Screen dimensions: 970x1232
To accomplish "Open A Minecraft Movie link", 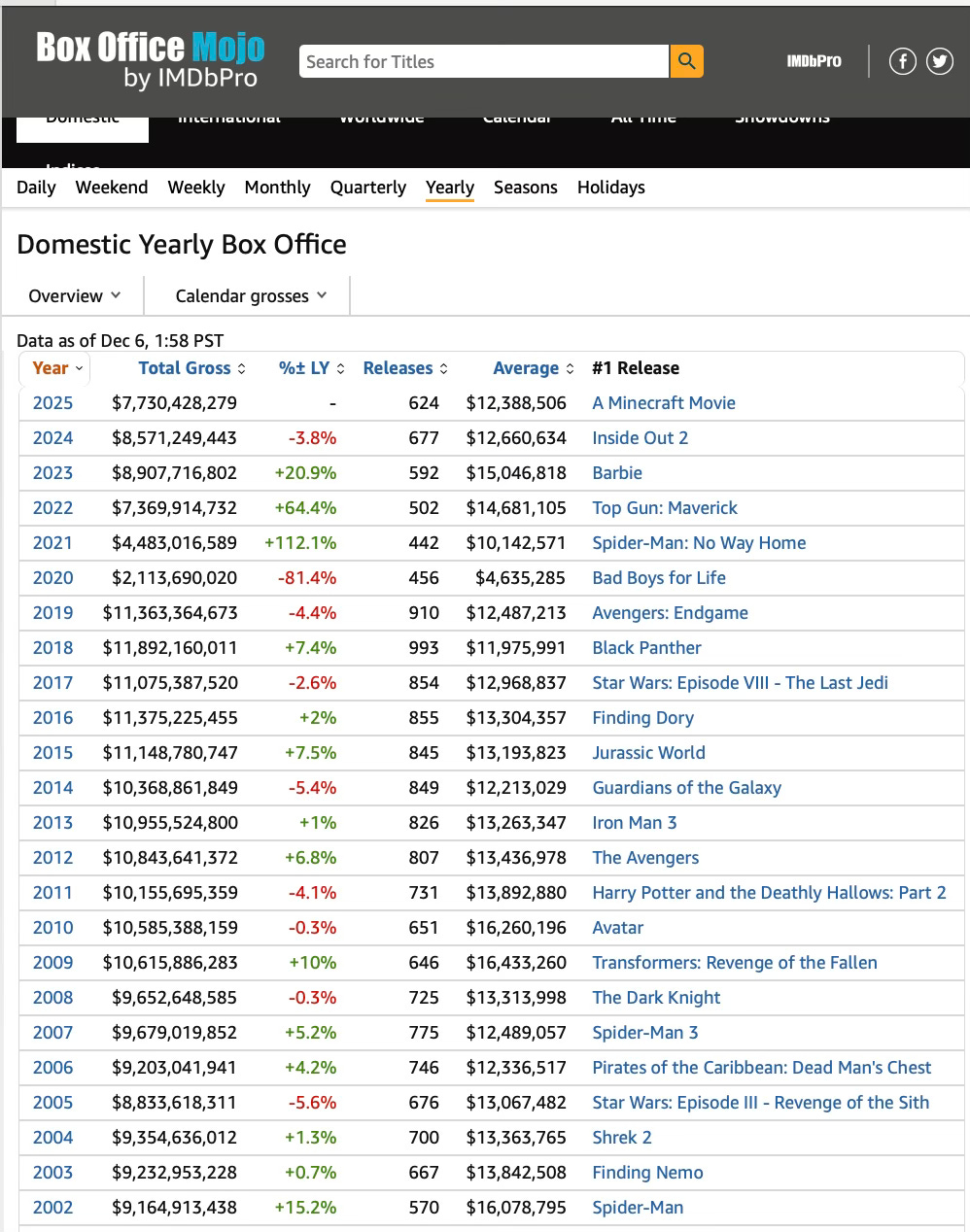I will click(x=664, y=403).
